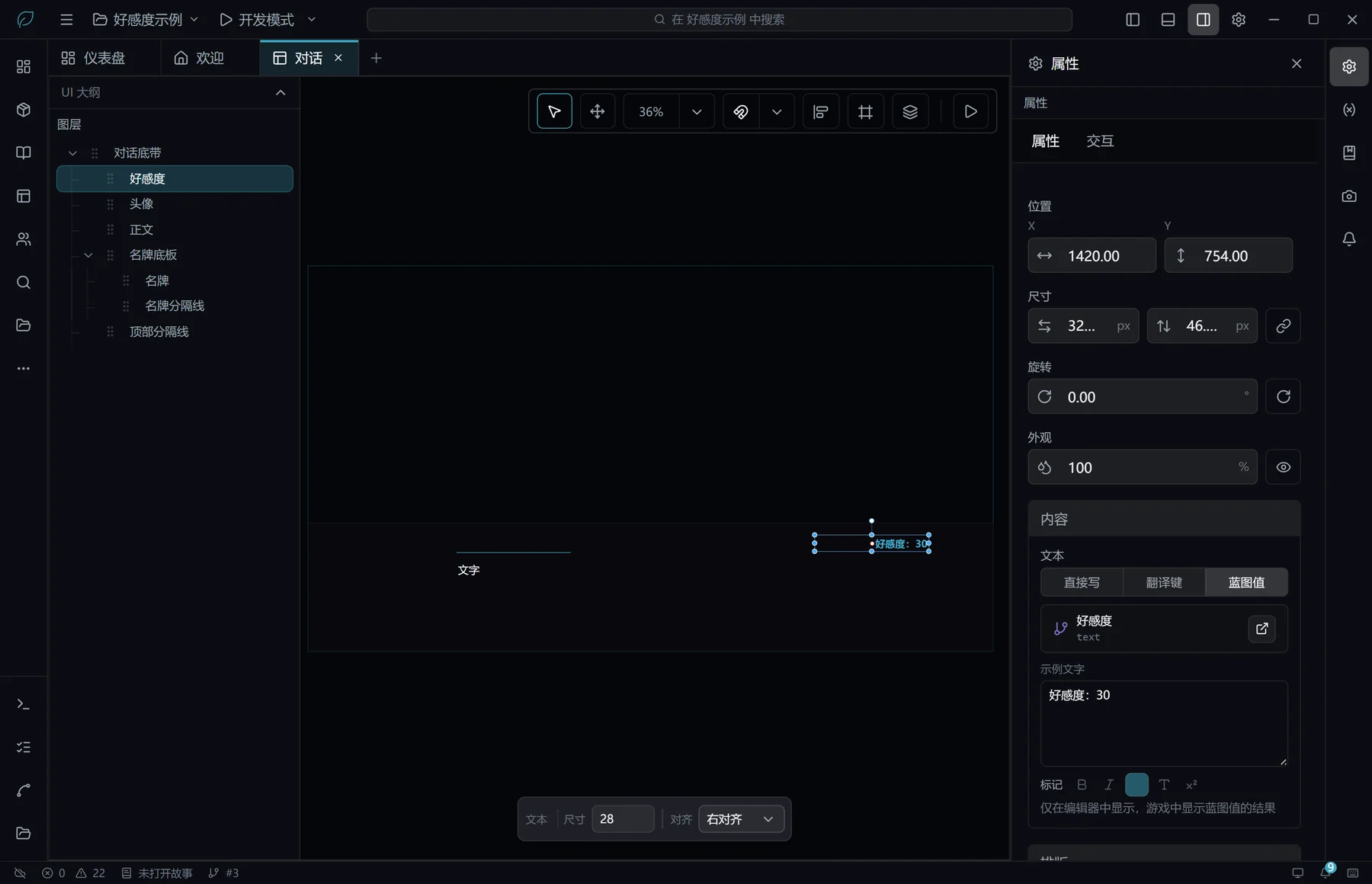Open the snapping options dropdown arrow
The width and height of the screenshot is (1372, 884).
click(x=777, y=112)
